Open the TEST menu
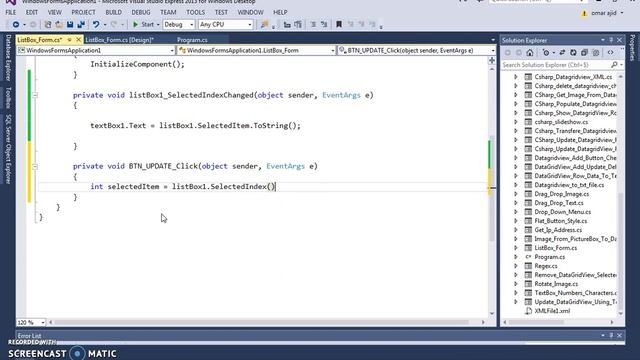Image resolution: width=640 pixels, height=360 pixels. pos(221,12)
